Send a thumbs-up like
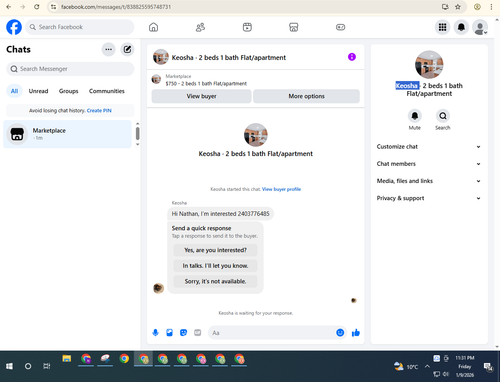The height and width of the screenshot is (382, 500). pyautogui.click(x=356, y=333)
